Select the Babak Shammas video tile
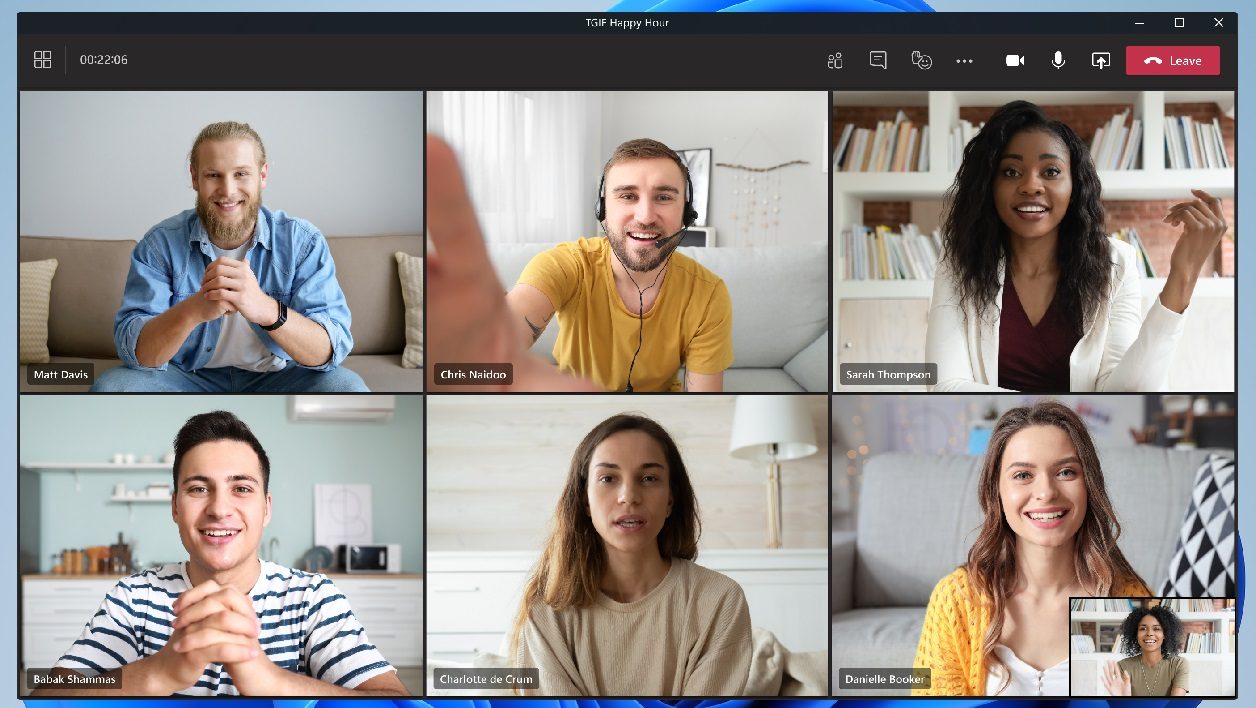 tap(221, 543)
